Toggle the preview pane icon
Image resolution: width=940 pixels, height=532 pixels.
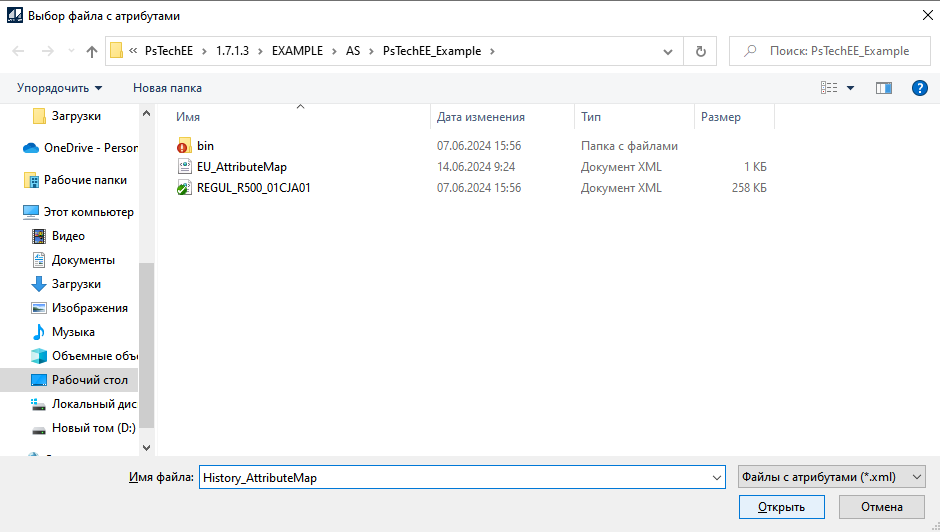(883, 88)
